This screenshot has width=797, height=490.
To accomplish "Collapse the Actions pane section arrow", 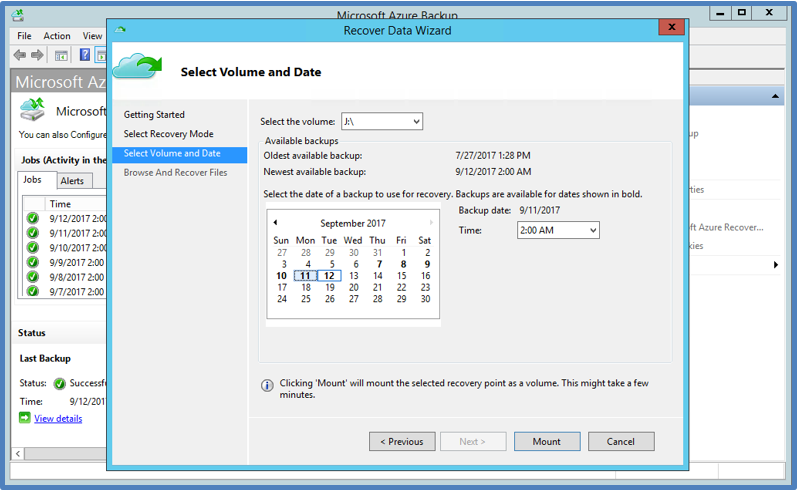I will point(775,96).
